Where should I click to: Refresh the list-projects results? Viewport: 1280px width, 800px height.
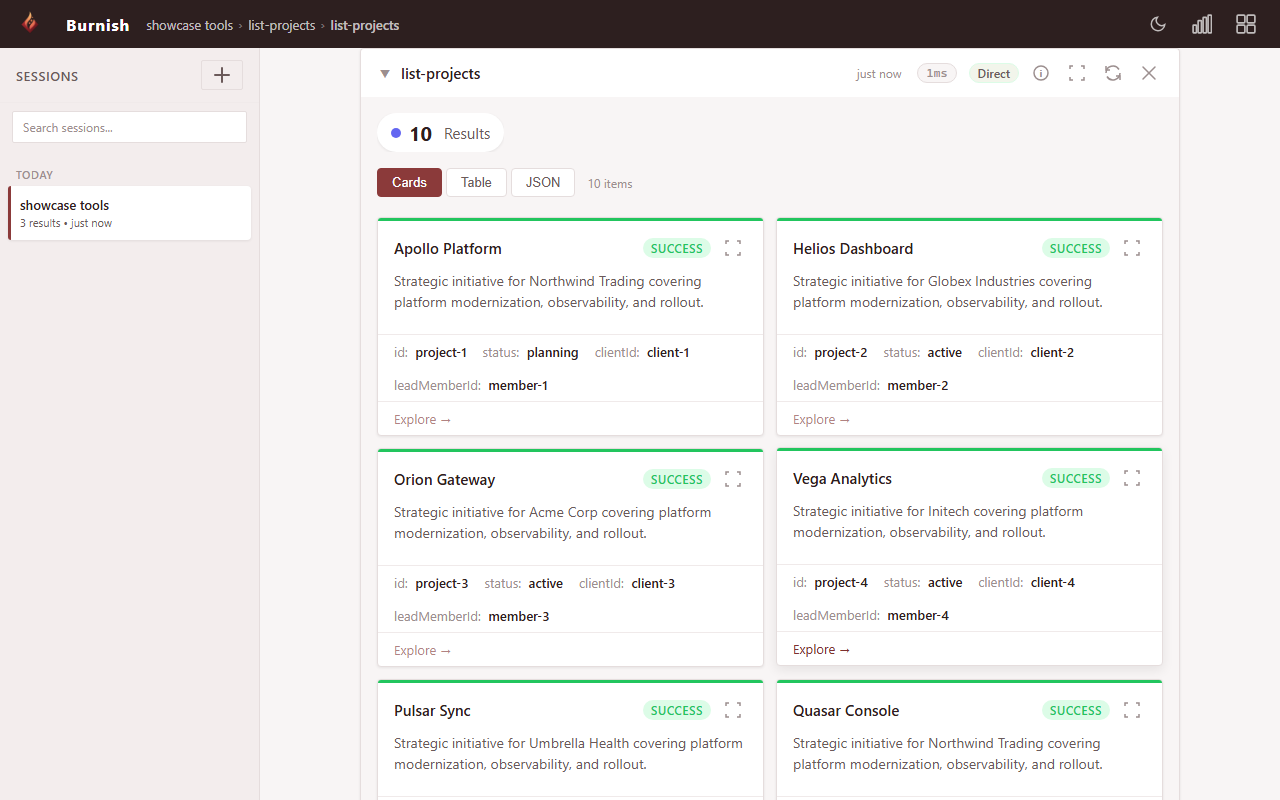click(1113, 73)
